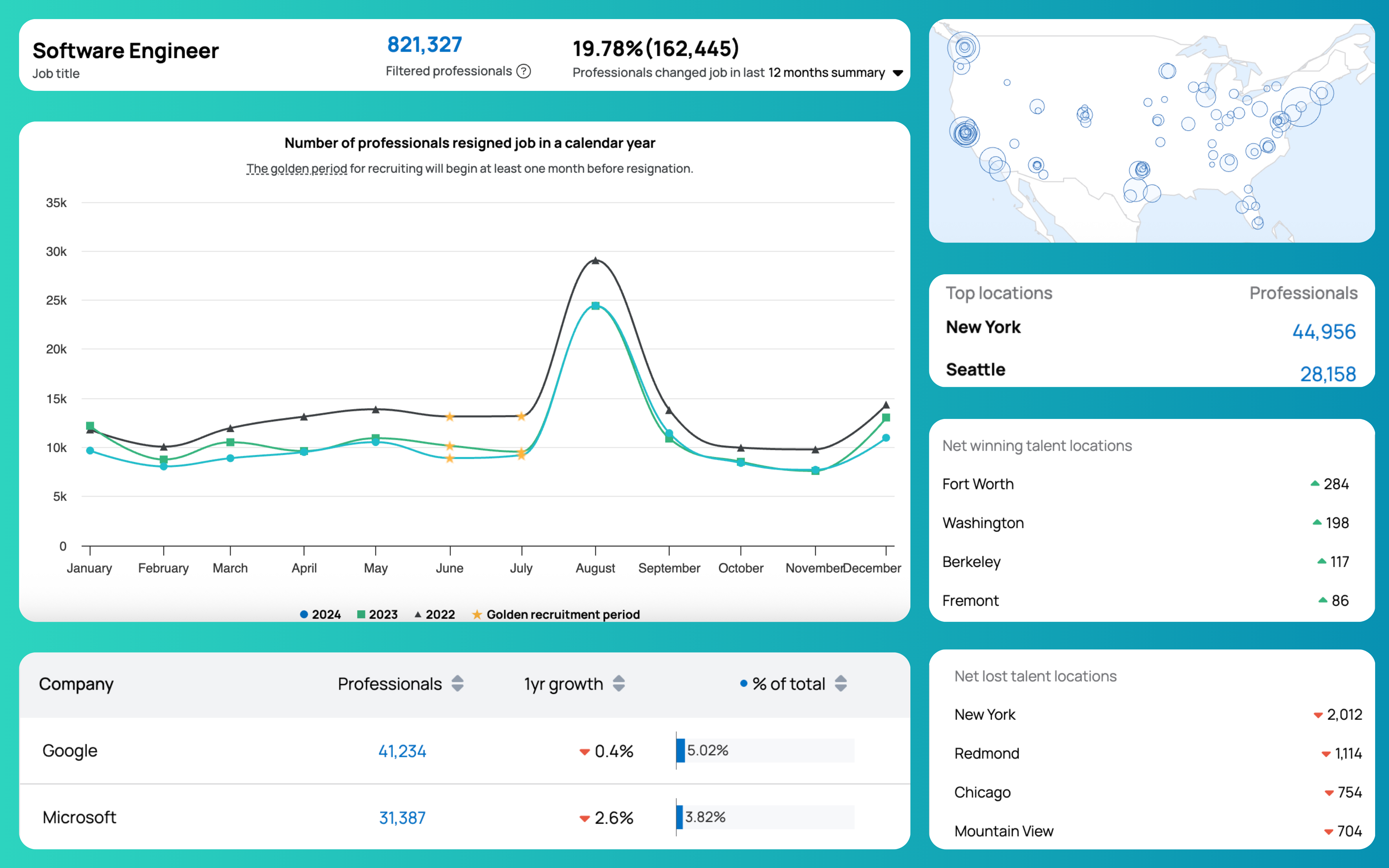Click Microsoft's professionals count 31,387
The image size is (1389, 868).
[402, 817]
